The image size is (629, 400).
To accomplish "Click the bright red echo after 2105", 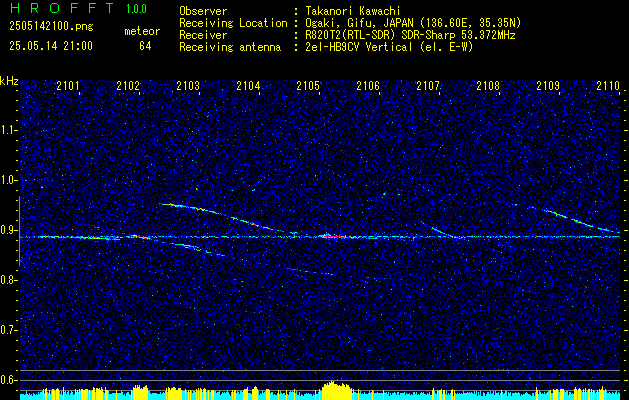I will [x=336, y=236].
